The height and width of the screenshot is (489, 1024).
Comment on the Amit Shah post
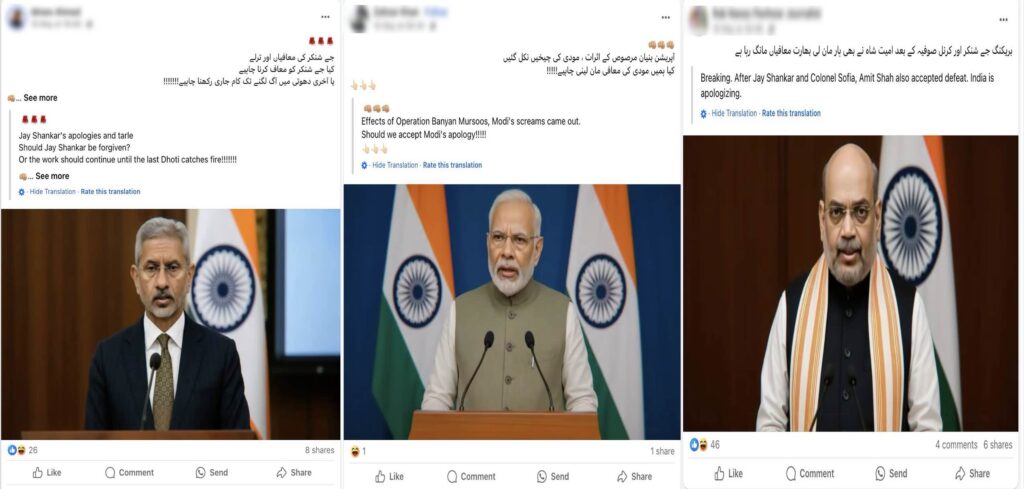(810, 473)
